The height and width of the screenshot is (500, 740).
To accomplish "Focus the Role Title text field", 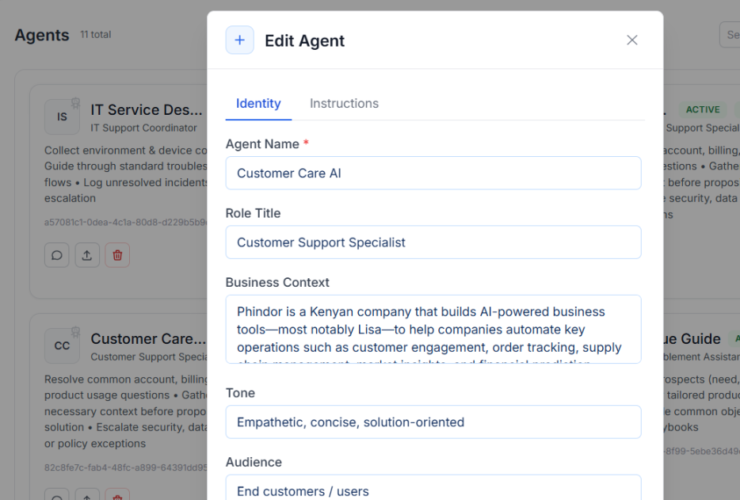I will pos(433,242).
